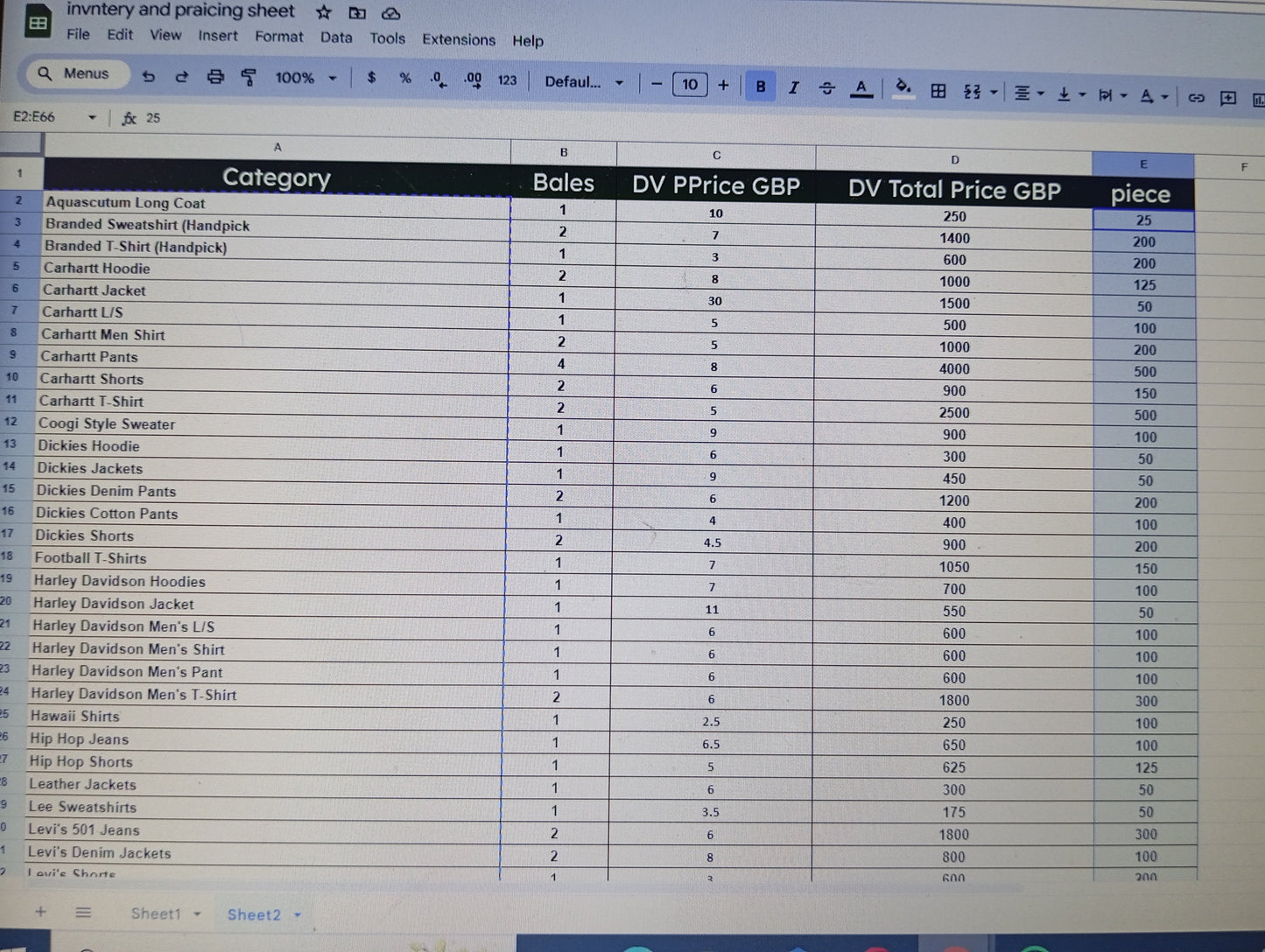Open the Insert menu
The height and width of the screenshot is (952, 1265).
pyautogui.click(x=218, y=36)
